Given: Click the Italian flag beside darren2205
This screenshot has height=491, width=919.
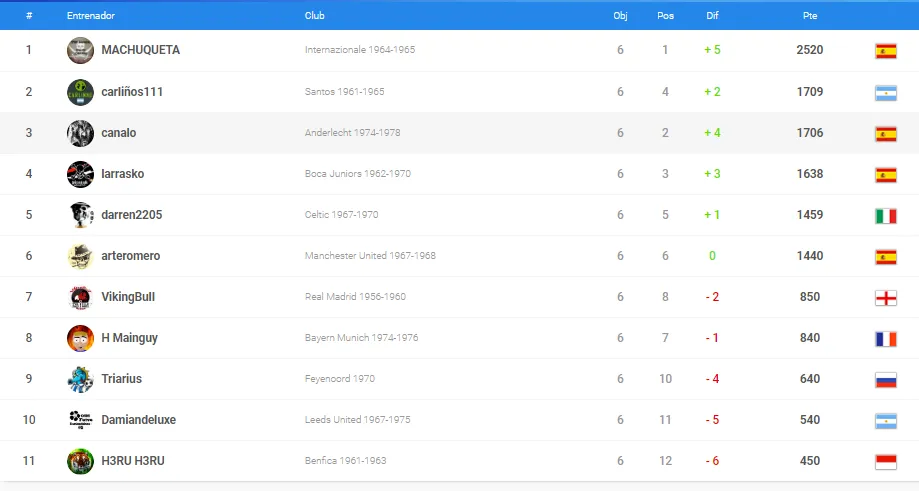Looking at the screenshot, I should (x=886, y=216).
